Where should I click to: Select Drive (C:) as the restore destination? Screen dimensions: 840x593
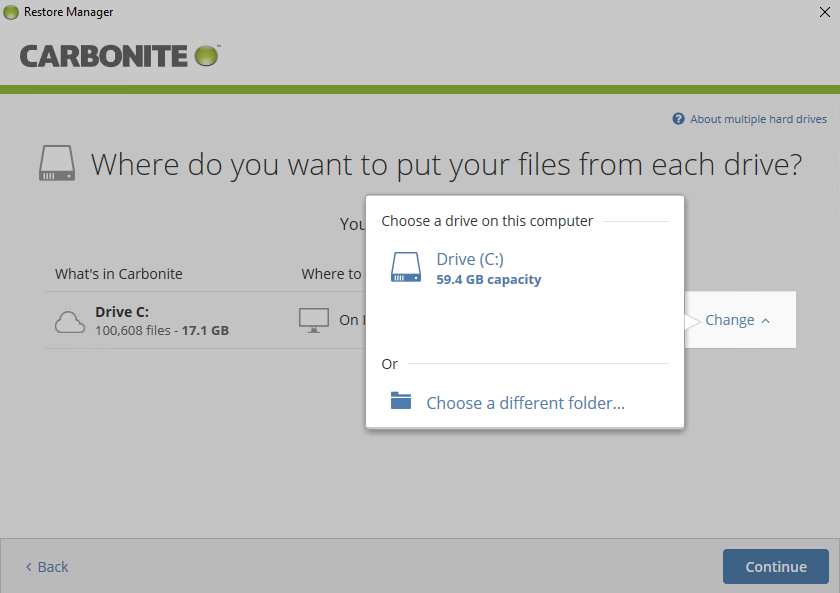471,258
